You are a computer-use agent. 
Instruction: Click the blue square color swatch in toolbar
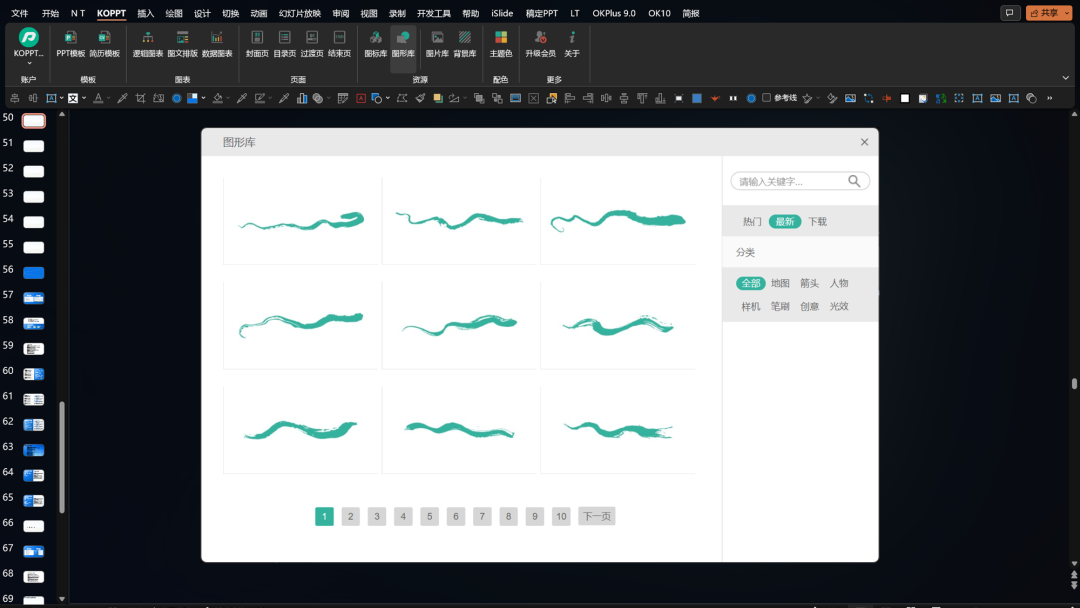(697, 98)
